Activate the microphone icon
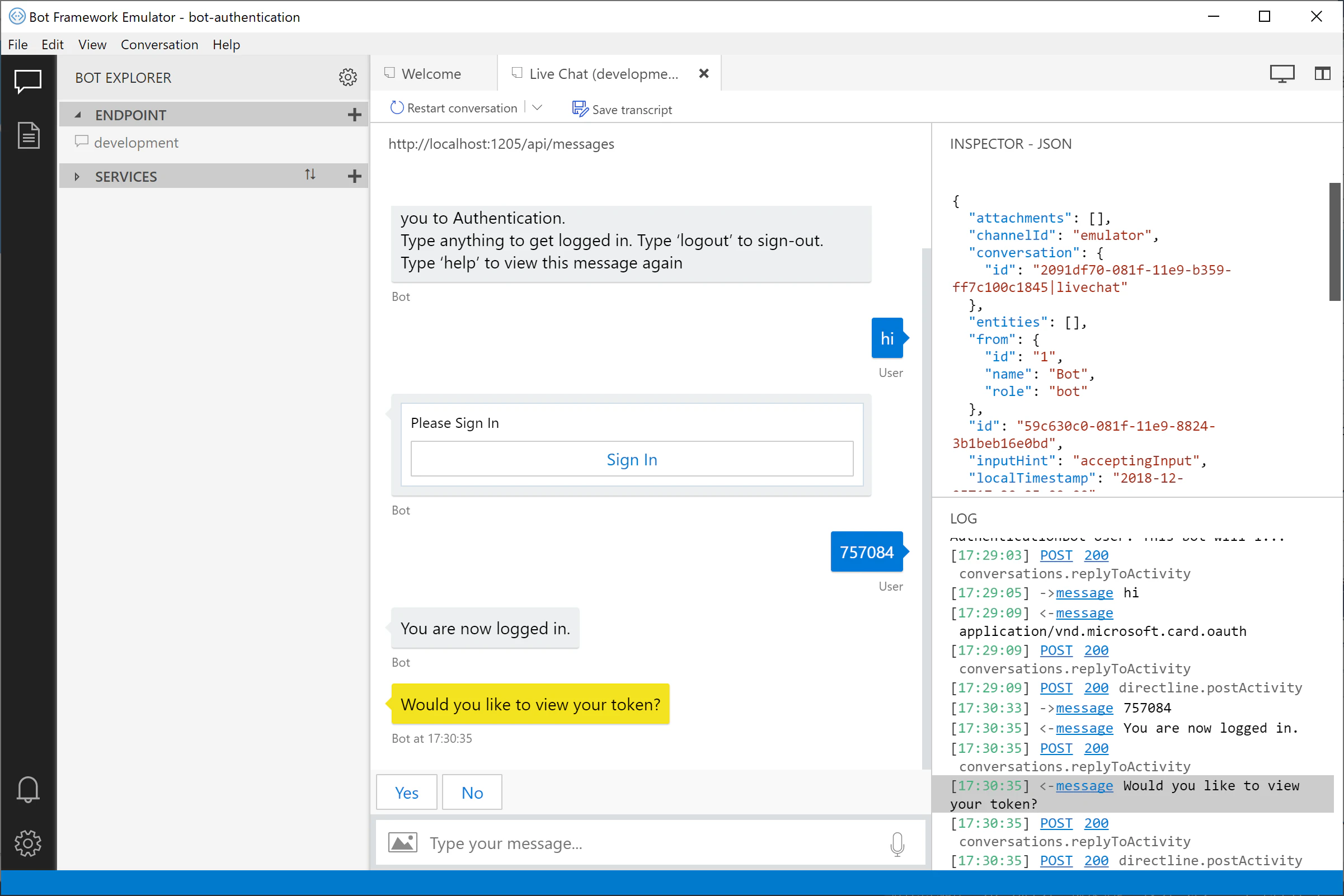This screenshot has width=1344, height=896. (x=897, y=843)
